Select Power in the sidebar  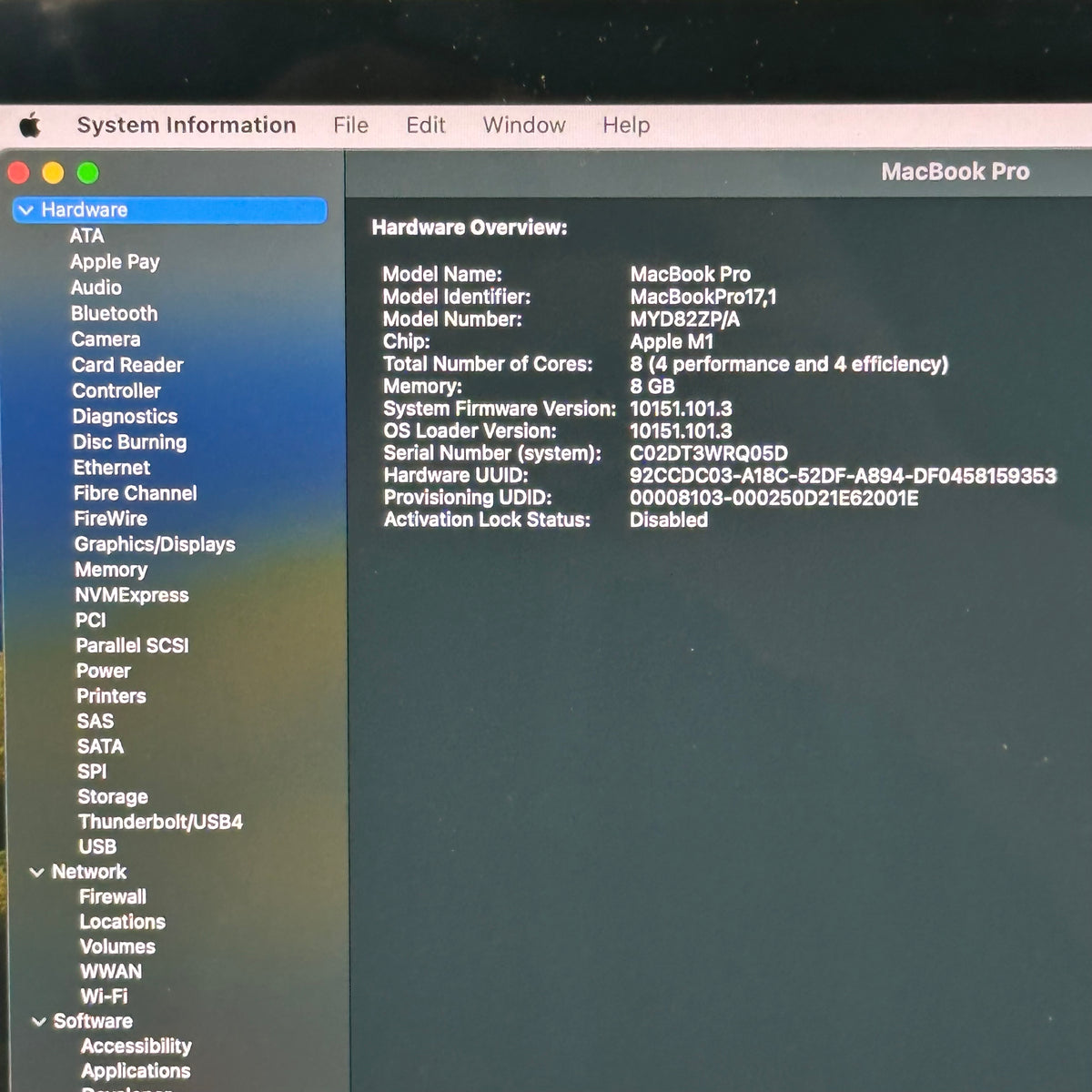tap(104, 671)
